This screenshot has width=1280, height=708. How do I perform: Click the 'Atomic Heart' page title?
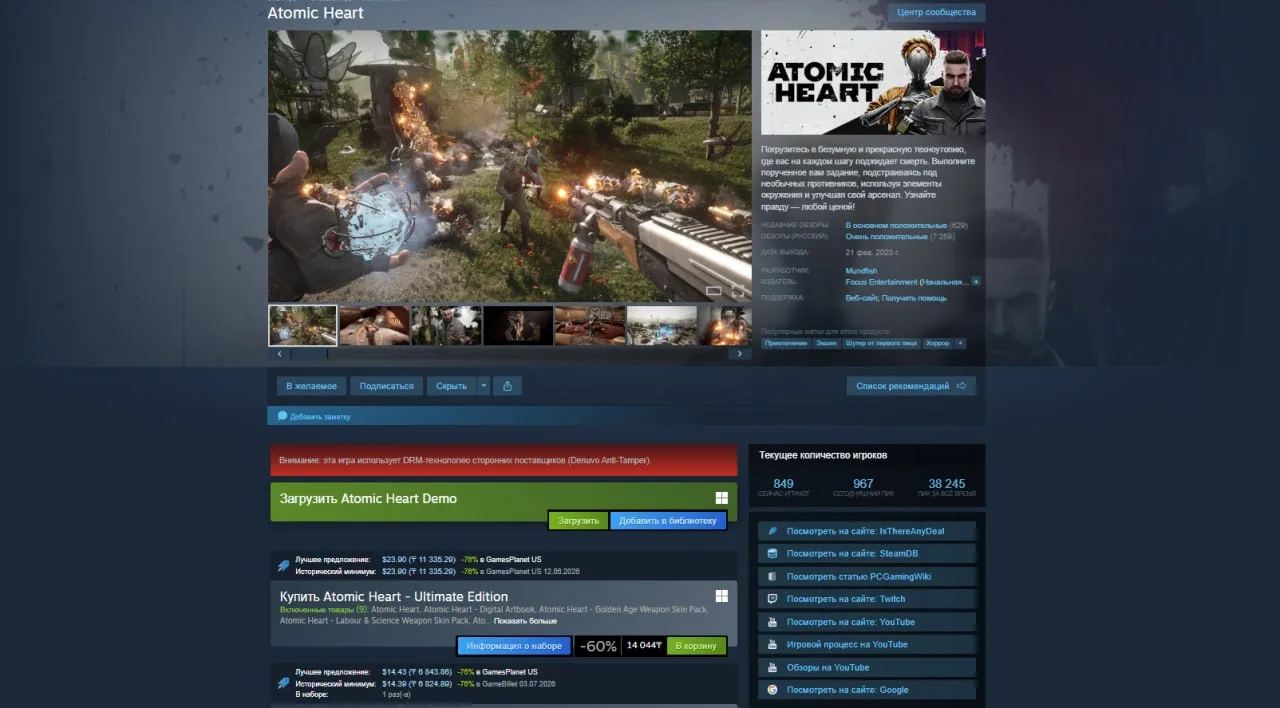316,13
